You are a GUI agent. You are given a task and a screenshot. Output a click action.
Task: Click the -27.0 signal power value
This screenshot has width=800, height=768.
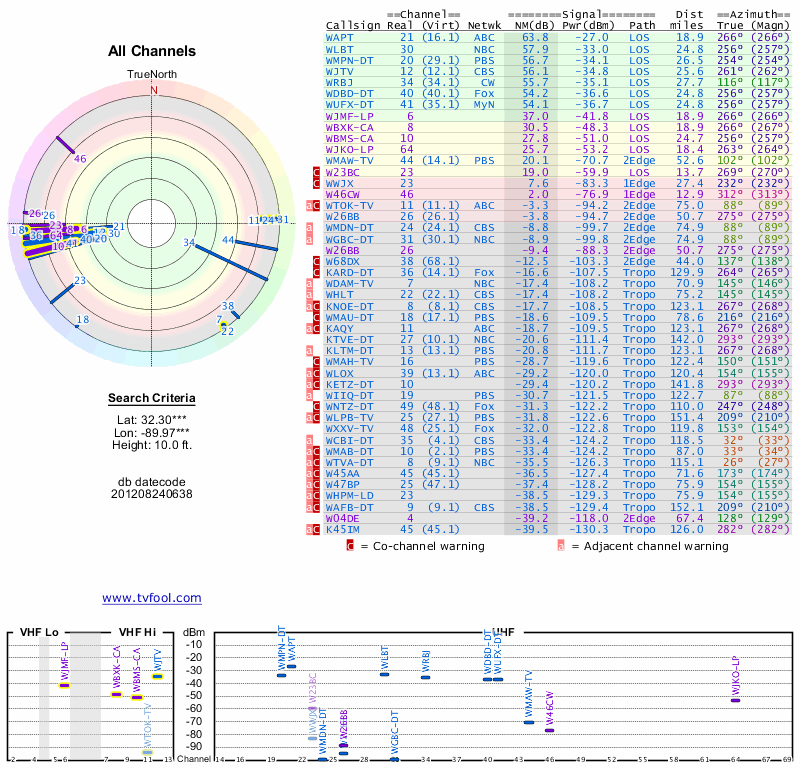click(x=592, y=38)
